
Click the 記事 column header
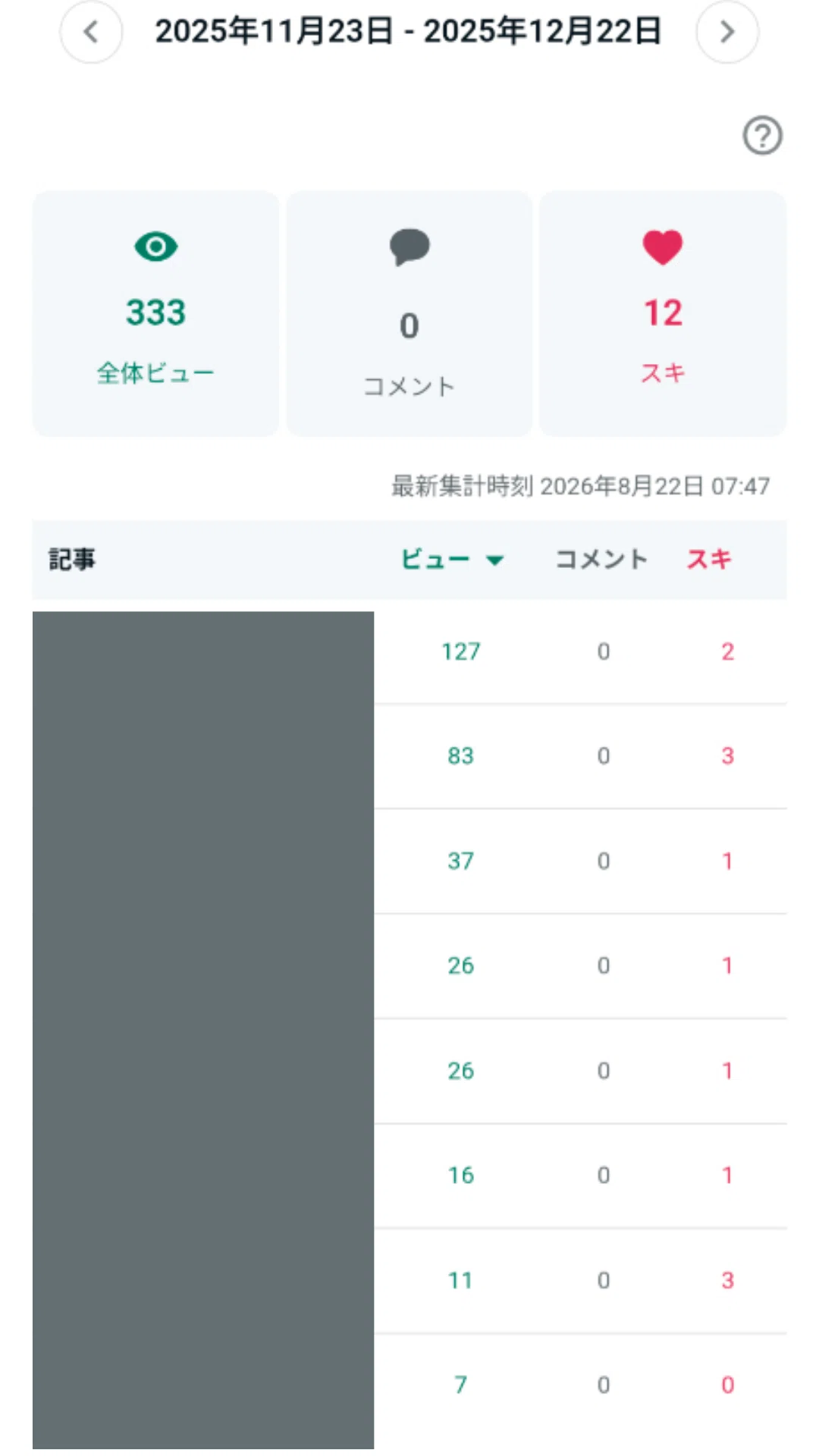click(x=72, y=560)
